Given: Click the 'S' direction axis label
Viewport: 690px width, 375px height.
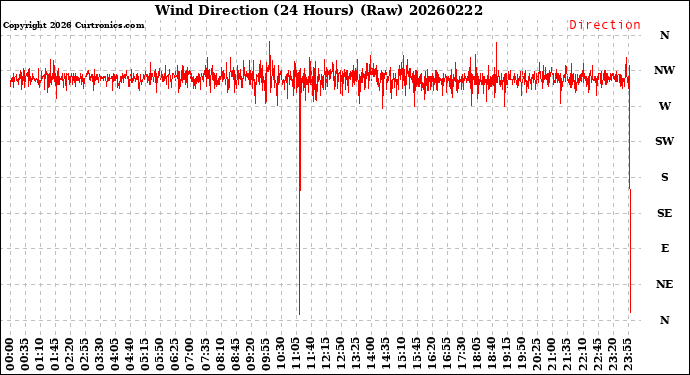Looking at the screenshot, I should (664, 177).
